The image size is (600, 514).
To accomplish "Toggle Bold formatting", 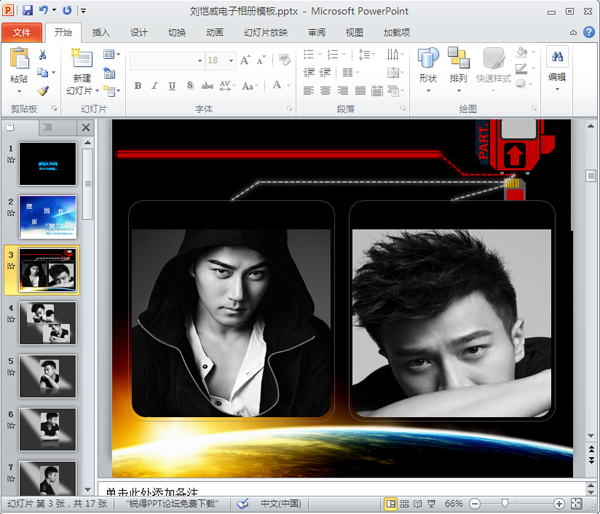I will (x=138, y=86).
